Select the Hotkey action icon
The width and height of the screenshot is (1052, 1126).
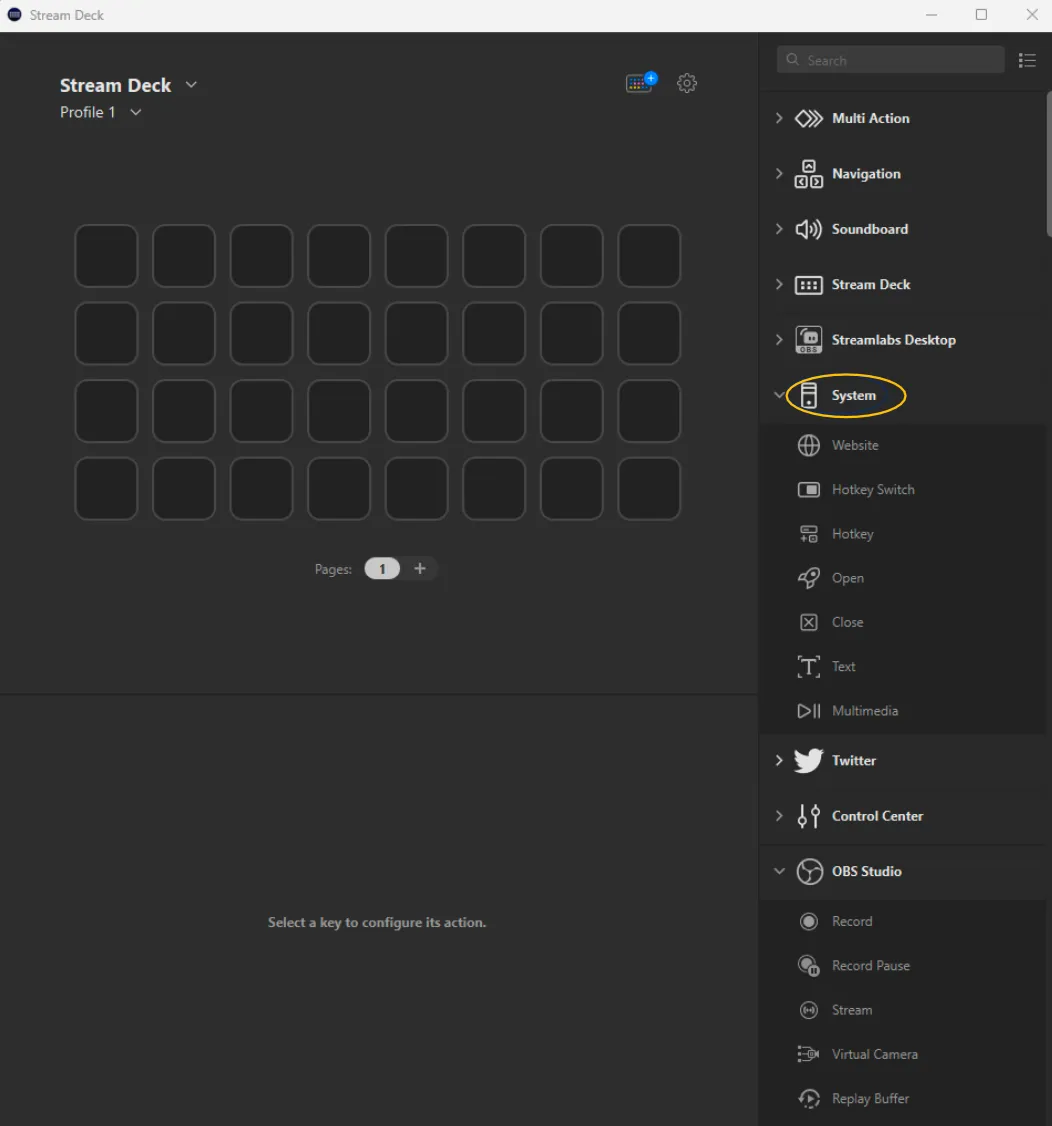coord(809,534)
